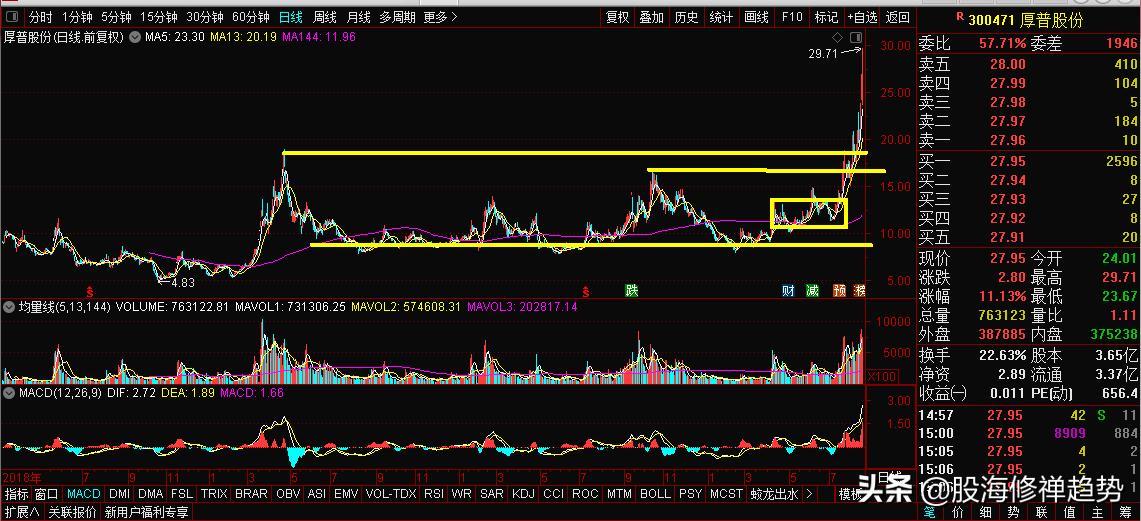Click the 叠加 overlay button
This screenshot has height=521, width=1141.
point(652,17)
